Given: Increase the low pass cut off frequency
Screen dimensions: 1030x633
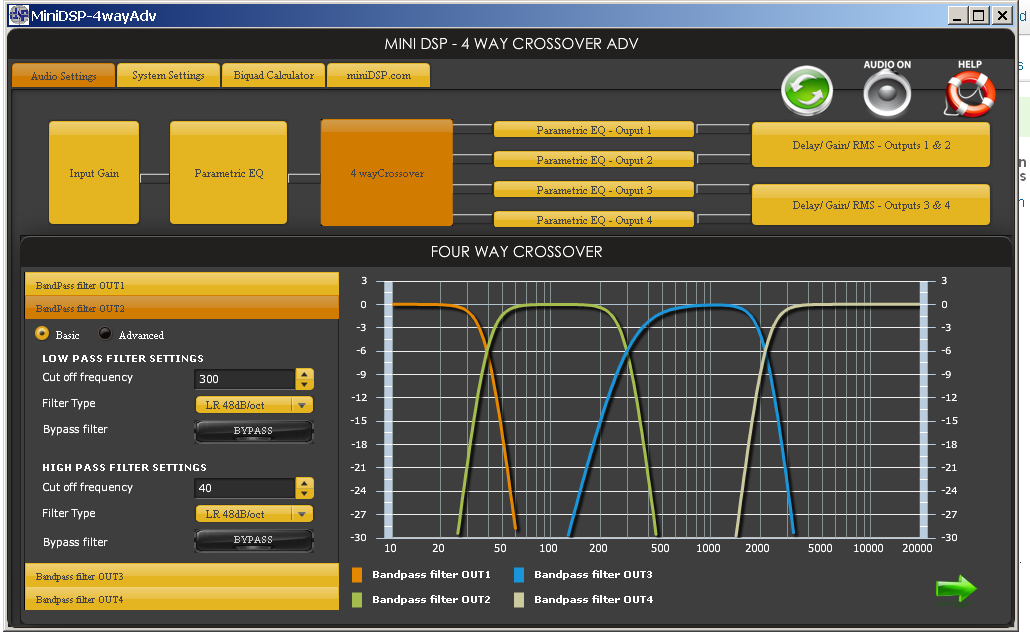Looking at the screenshot, I should click(304, 374).
